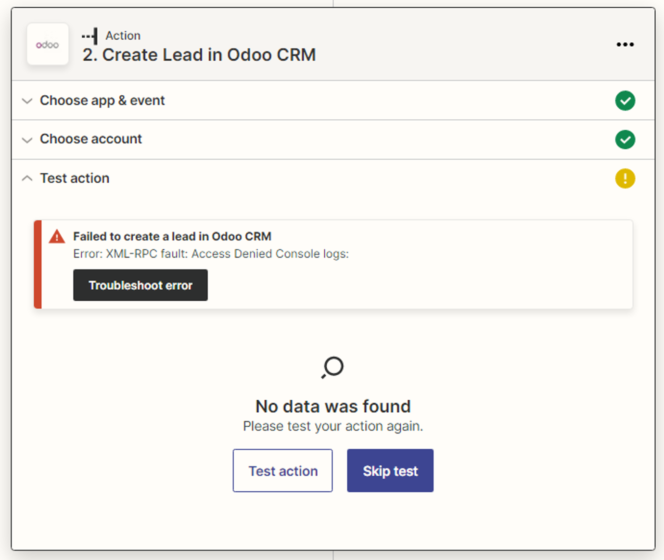Click the outlined Test action button
Viewport: 664px width, 560px height.
[283, 471]
